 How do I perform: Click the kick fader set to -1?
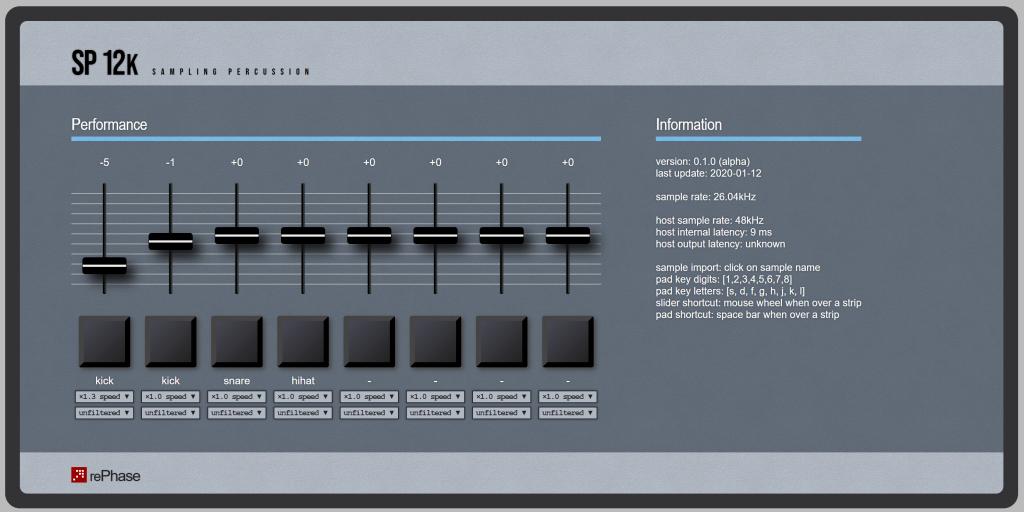click(x=170, y=241)
